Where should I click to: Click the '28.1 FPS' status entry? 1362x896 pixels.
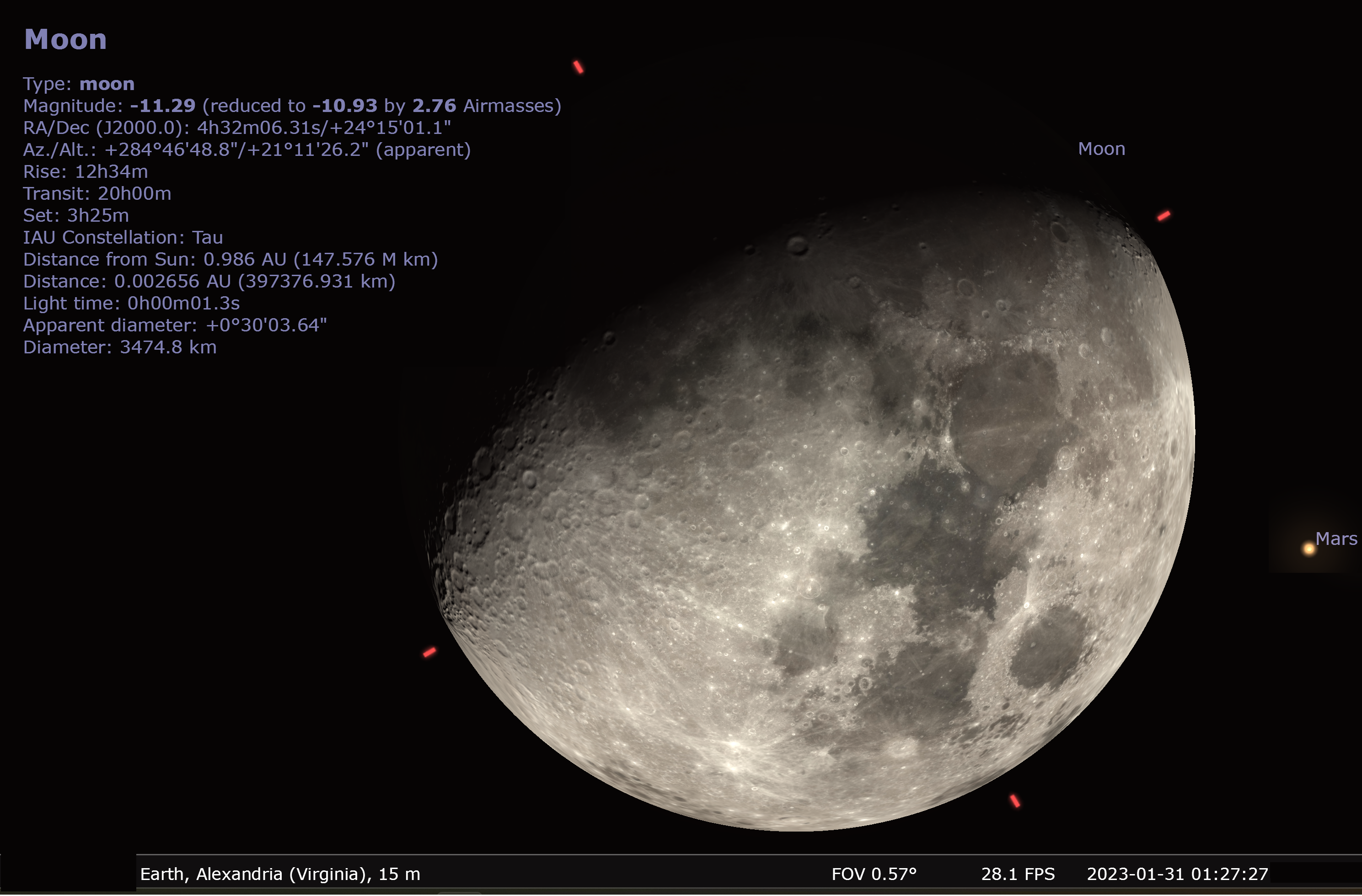(x=1018, y=874)
